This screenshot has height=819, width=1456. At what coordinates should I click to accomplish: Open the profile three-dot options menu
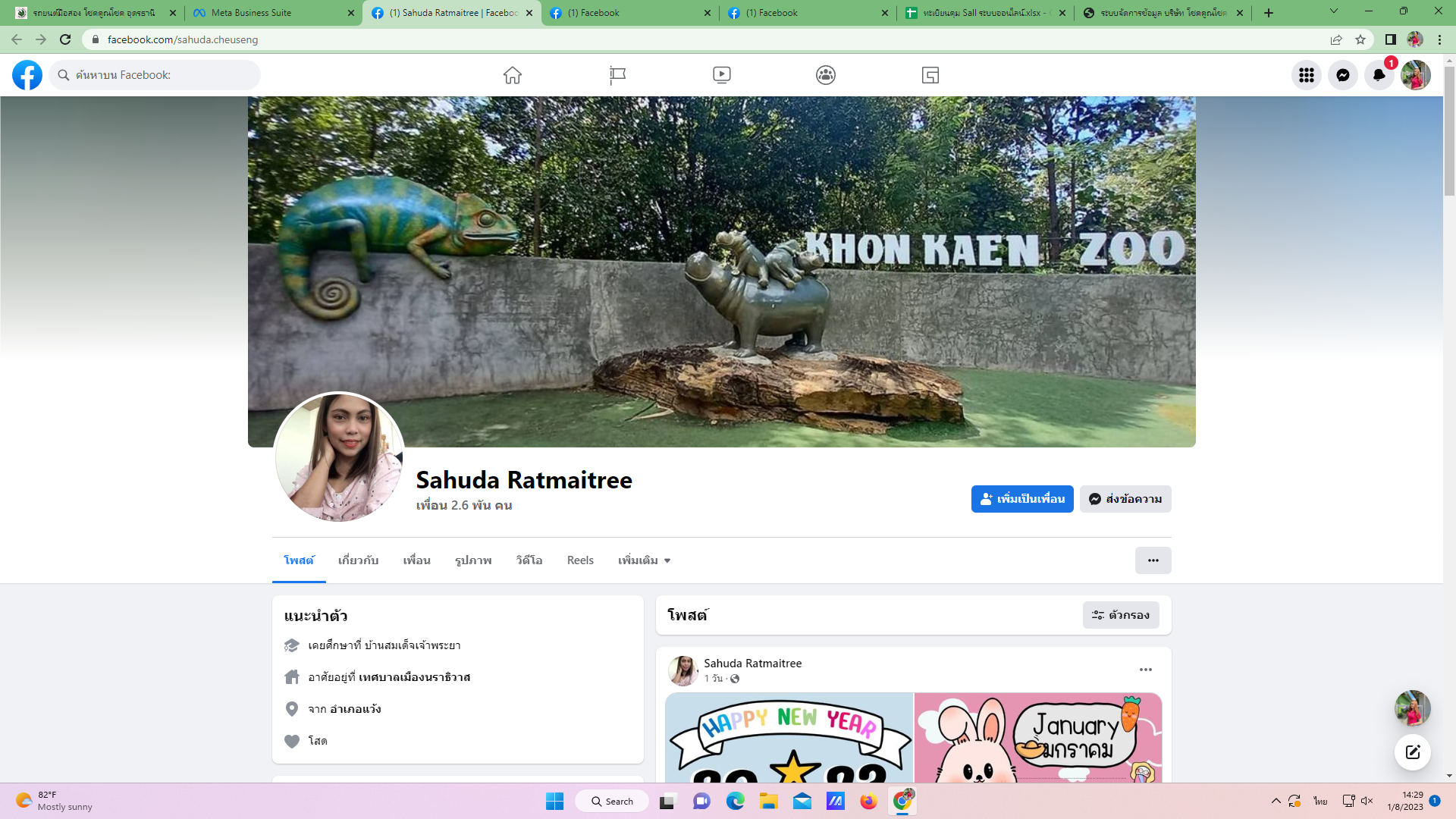[x=1153, y=560]
